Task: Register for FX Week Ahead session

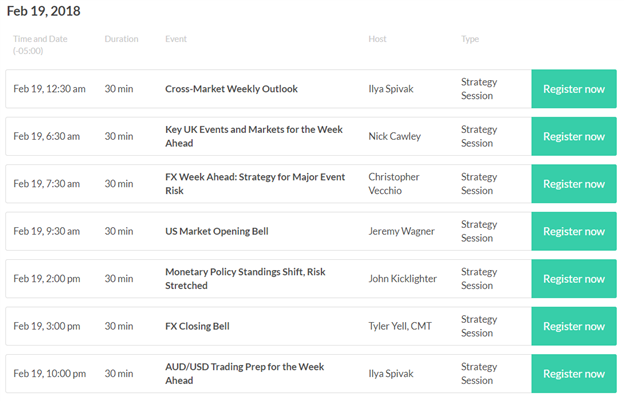Action: [x=574, y=183]
